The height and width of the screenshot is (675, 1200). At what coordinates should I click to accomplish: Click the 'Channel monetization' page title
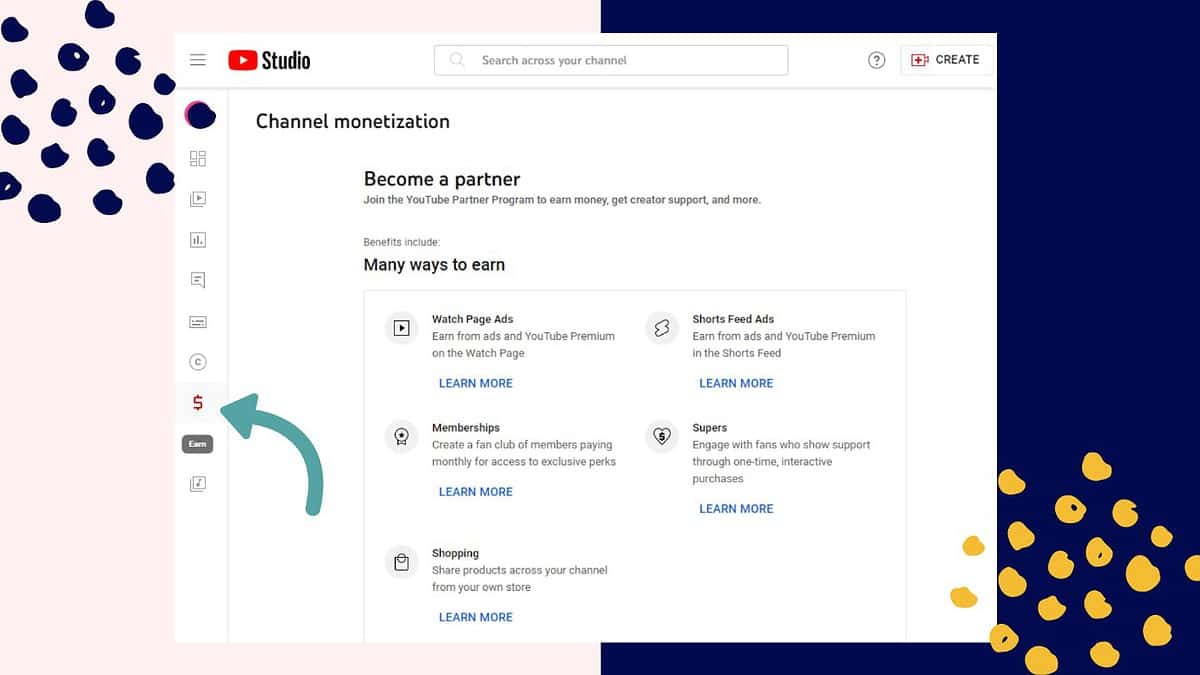tap(353, 122)
